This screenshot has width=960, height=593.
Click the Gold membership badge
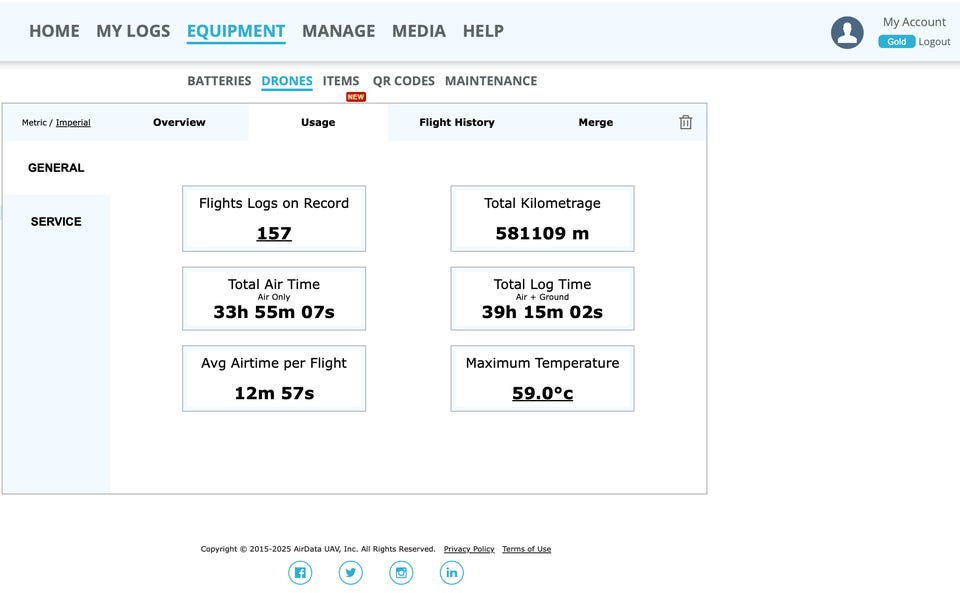point(896,42)
